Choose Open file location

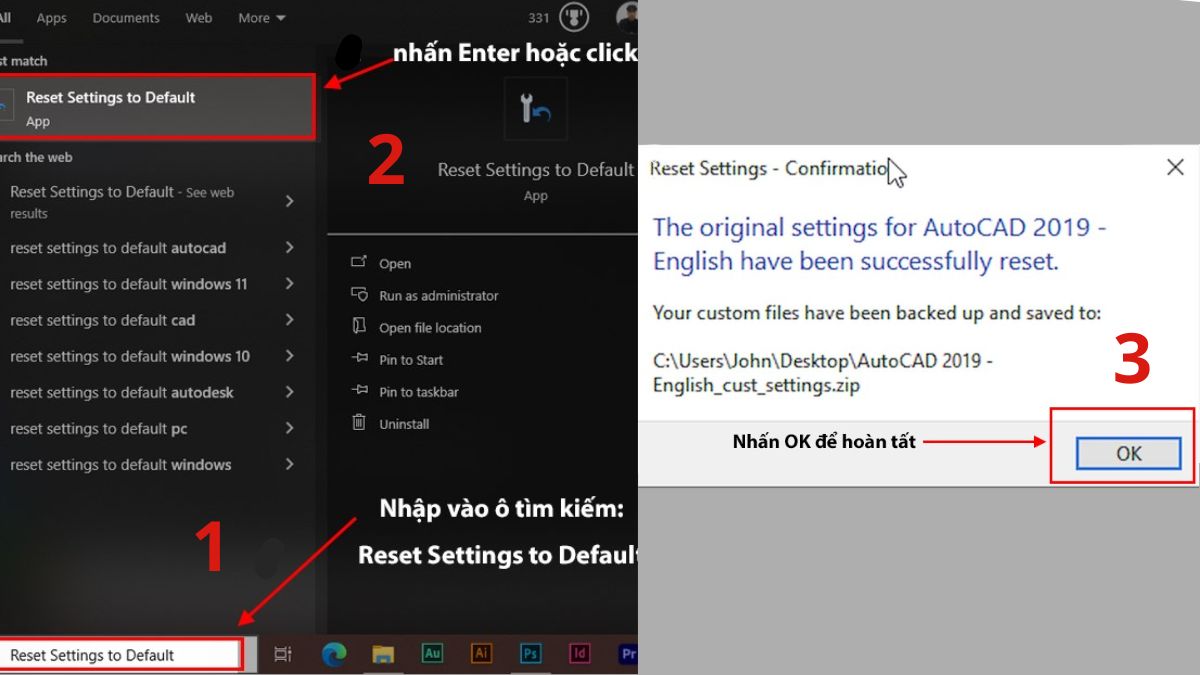(x=430, y=328)
